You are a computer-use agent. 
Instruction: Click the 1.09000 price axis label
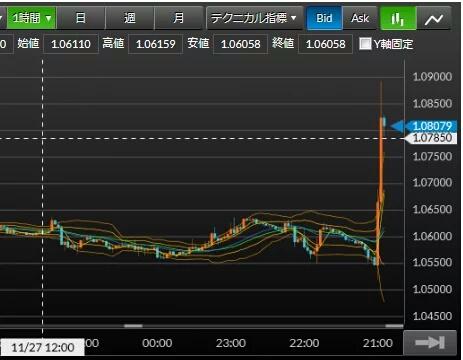point(432,77)
